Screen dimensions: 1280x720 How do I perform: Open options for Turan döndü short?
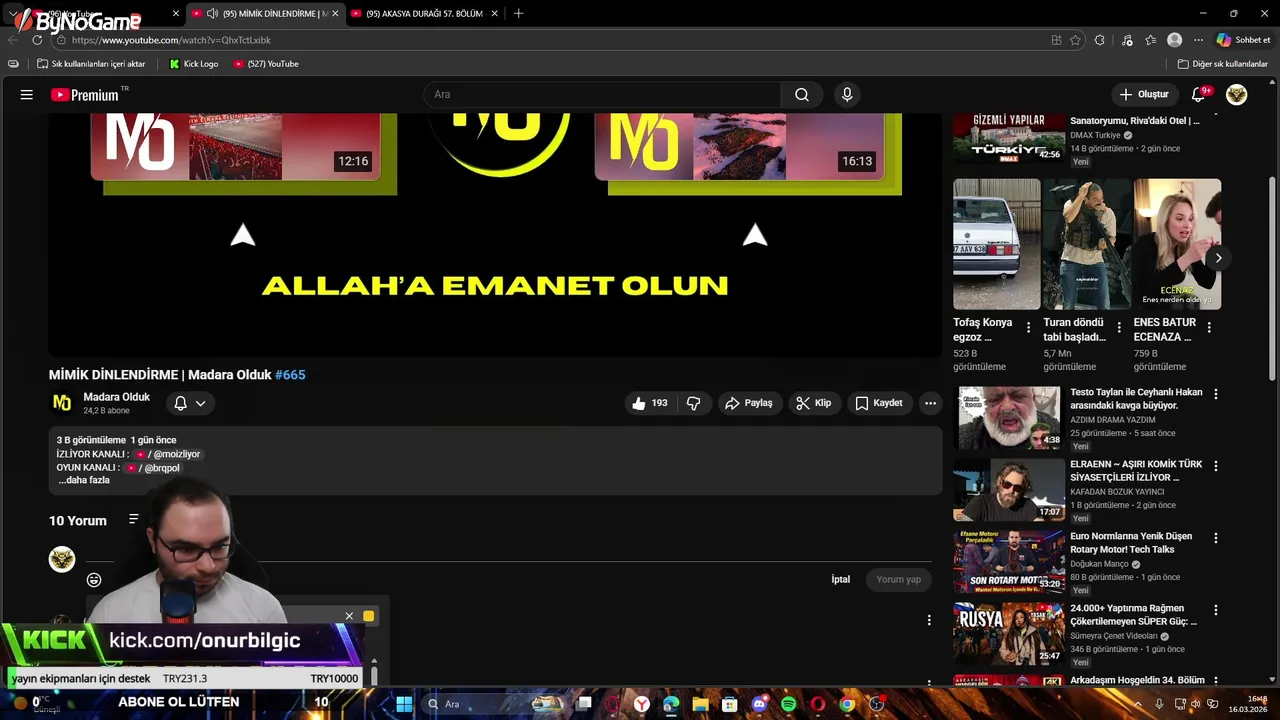pyautogui.click(x=1119, y=327)
